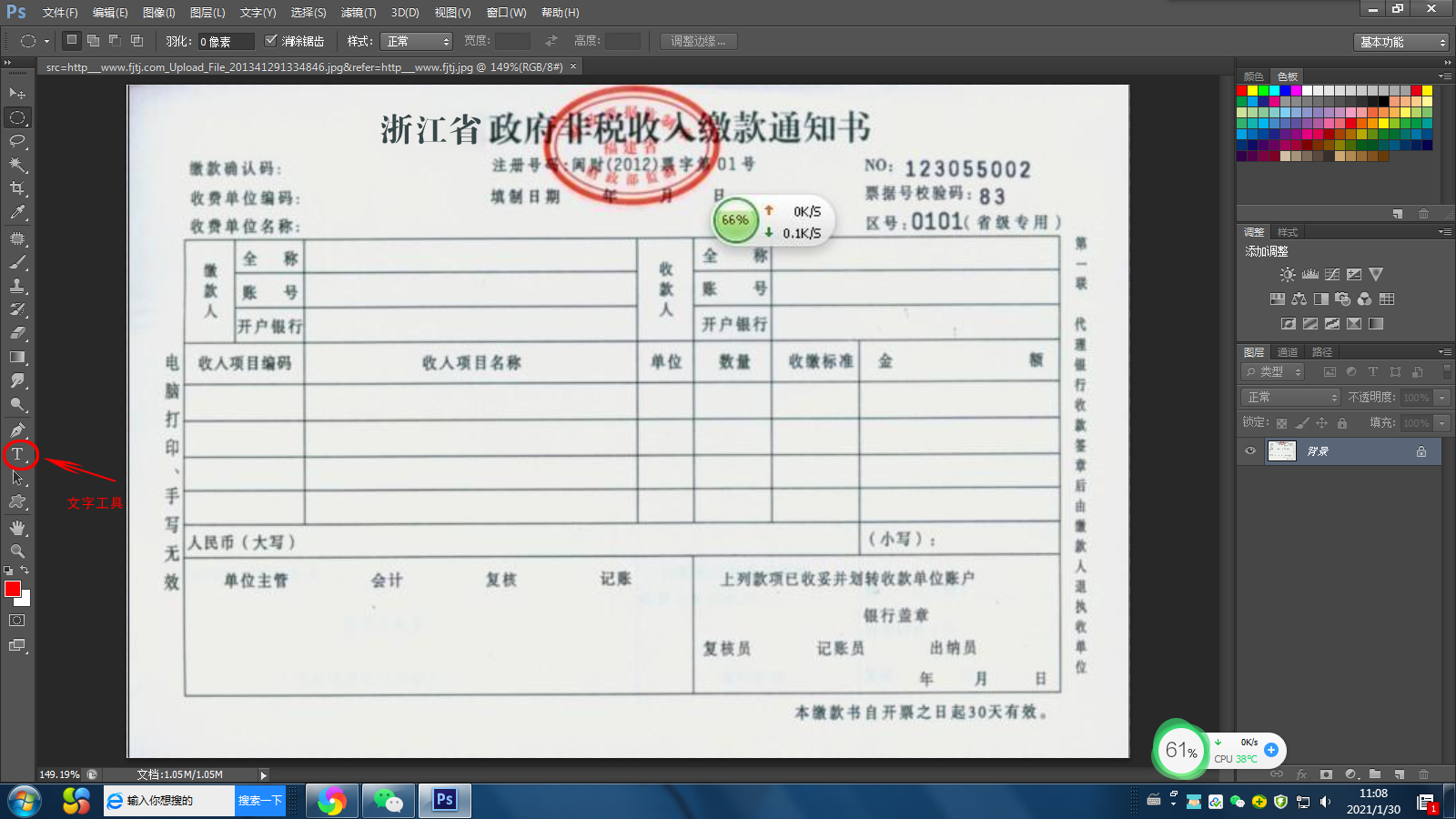The height and width of the screenshot is (819, 1456).
Task: Select the 背景 layer thumbnail
Action: (1282, 451)
